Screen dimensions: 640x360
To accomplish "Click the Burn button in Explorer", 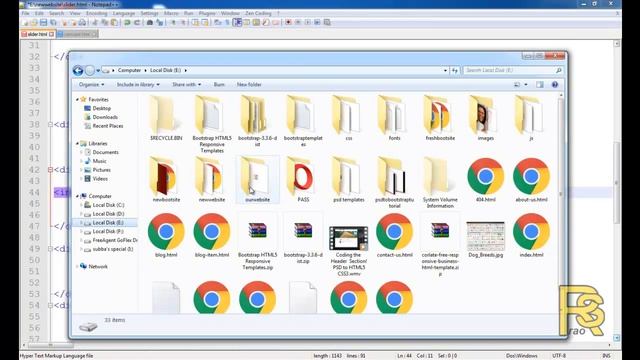I will click(x=219, y=84).
